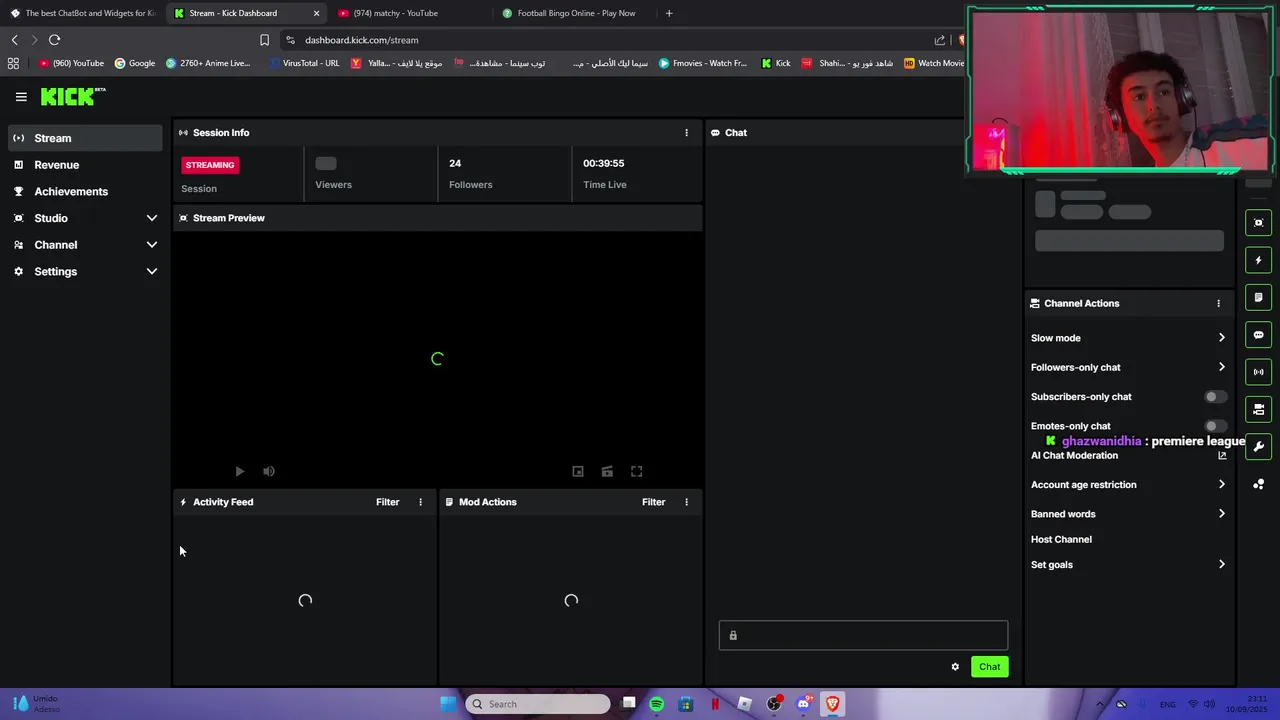Screen dimensions: 1280x720
Task: Open VirusTotal - URL bookmark
Action: 304,63
